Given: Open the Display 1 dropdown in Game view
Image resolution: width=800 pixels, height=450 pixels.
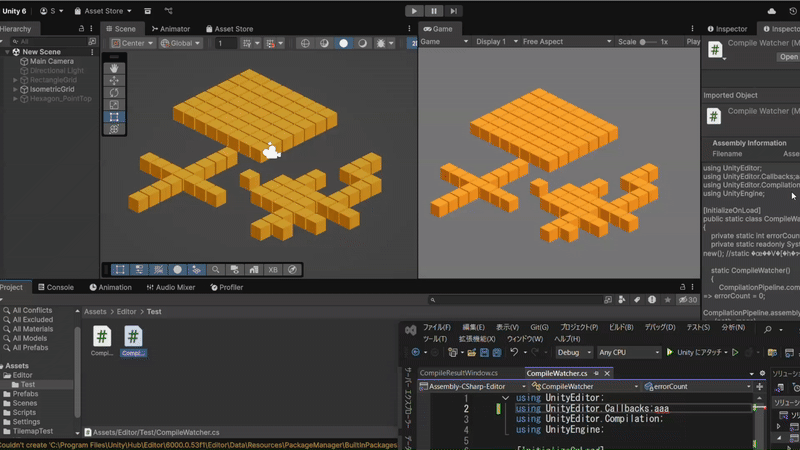Looking at the screenshot, I should pos(497,42).
